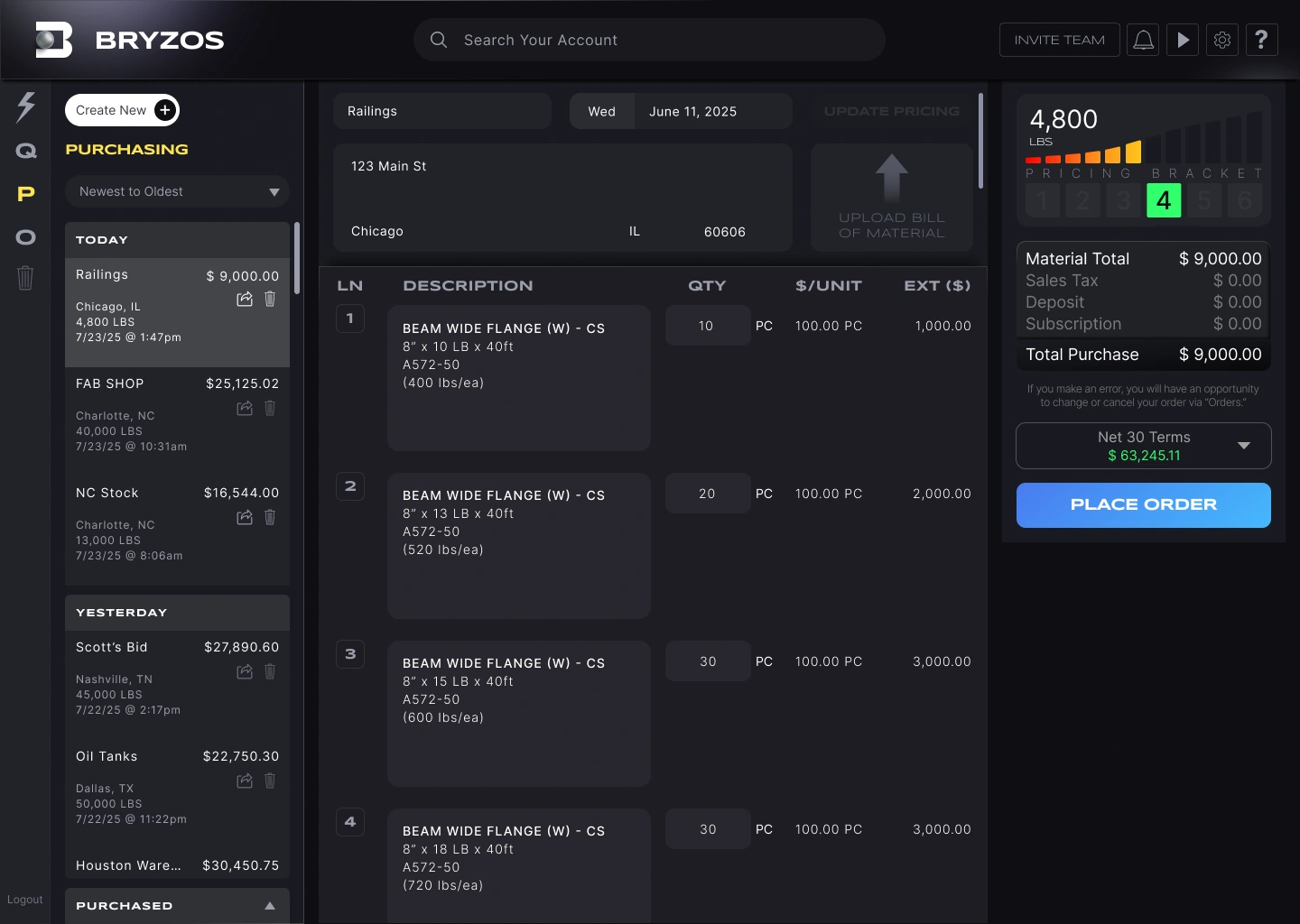The height and width of the screenshot is (924, 1300).
Task: Click the Invite Team button
Action: pyautogui.click(x=1059, y=40)
